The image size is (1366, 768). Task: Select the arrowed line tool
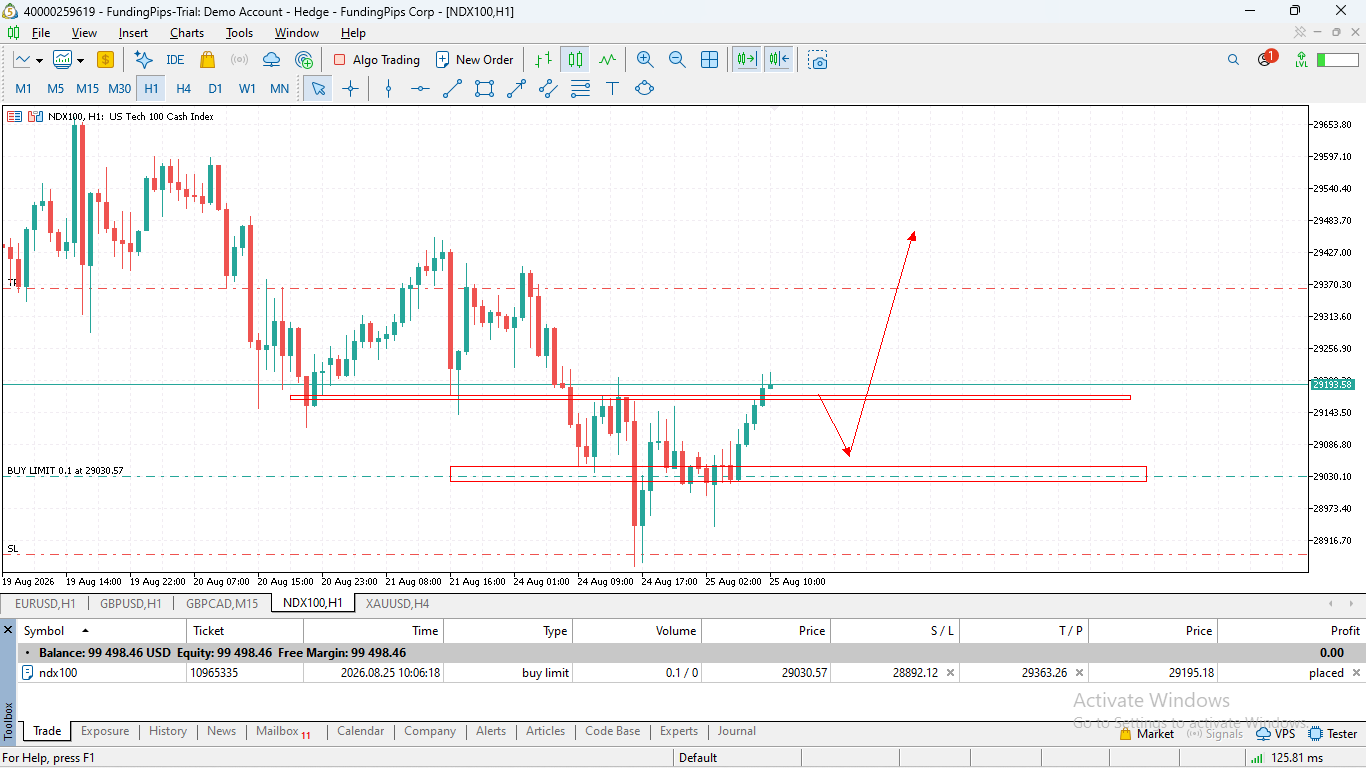tap(516, 89)
